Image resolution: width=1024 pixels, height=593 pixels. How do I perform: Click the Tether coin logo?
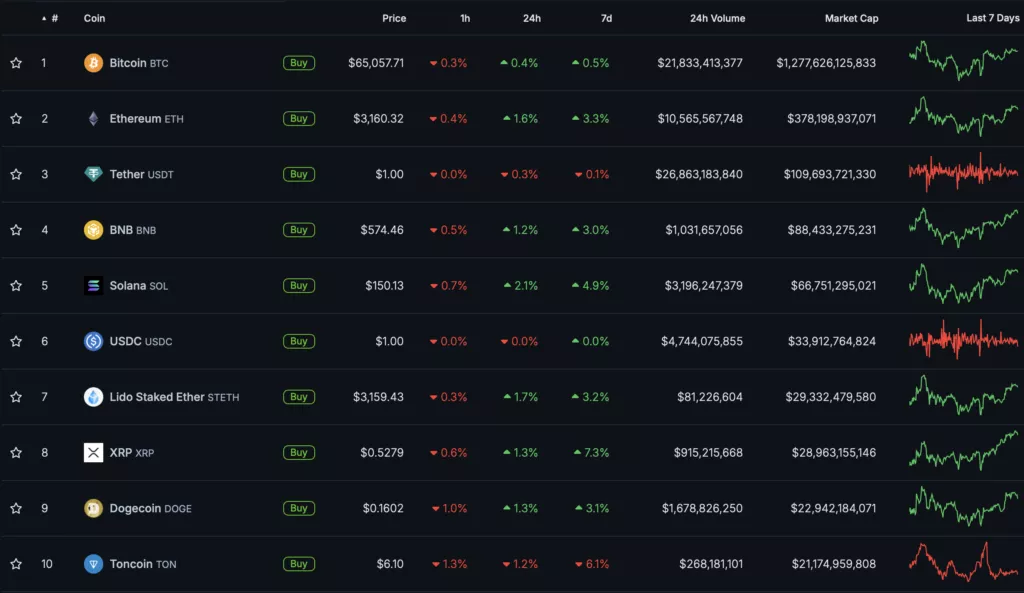point(93,174)
